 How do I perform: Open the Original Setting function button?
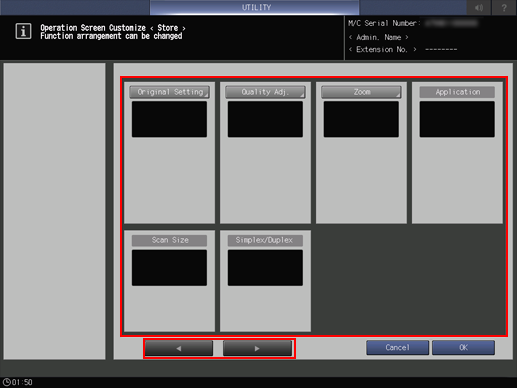click(169, 92)
